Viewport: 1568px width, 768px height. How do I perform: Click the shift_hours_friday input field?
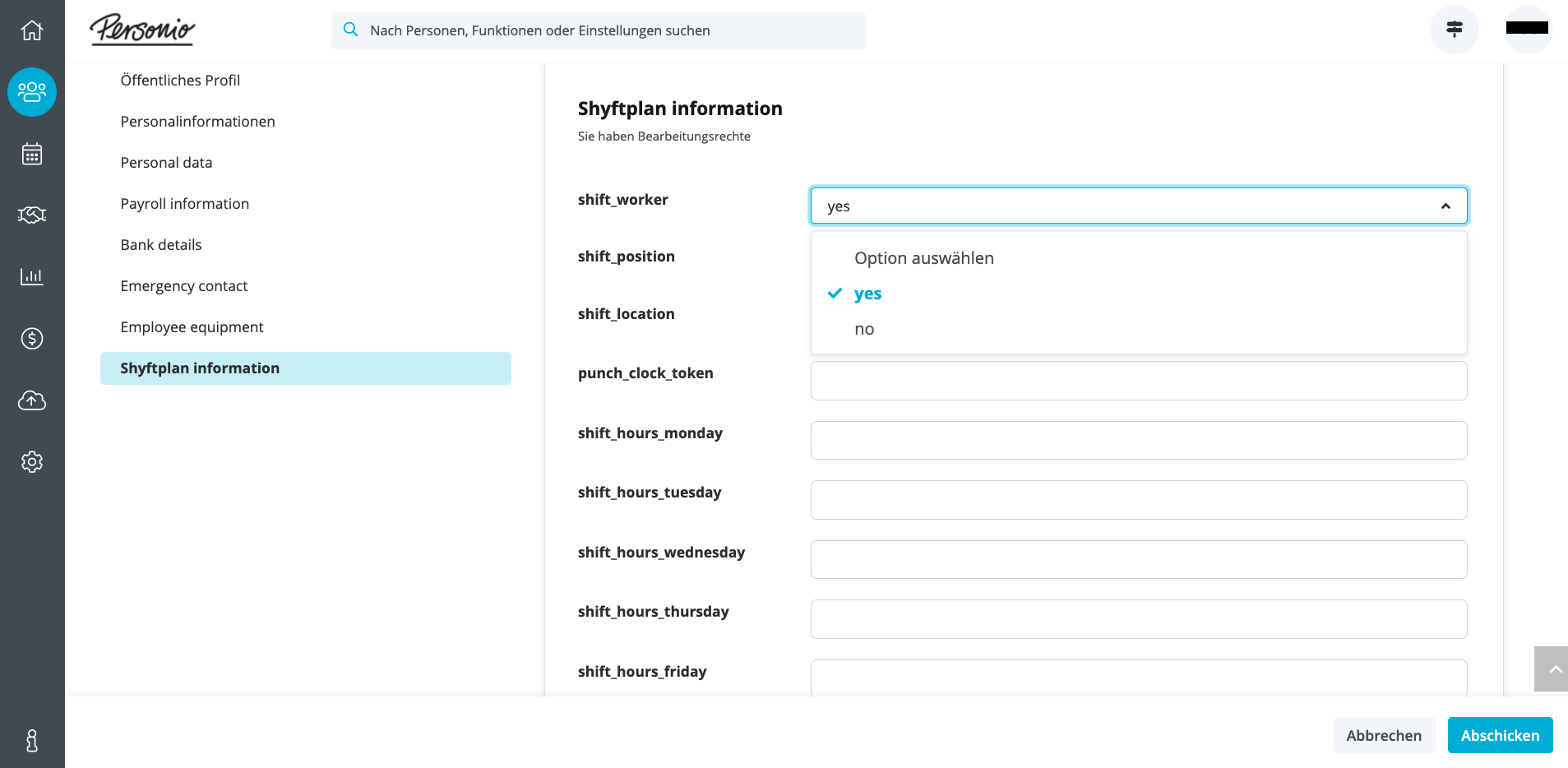1139,678
